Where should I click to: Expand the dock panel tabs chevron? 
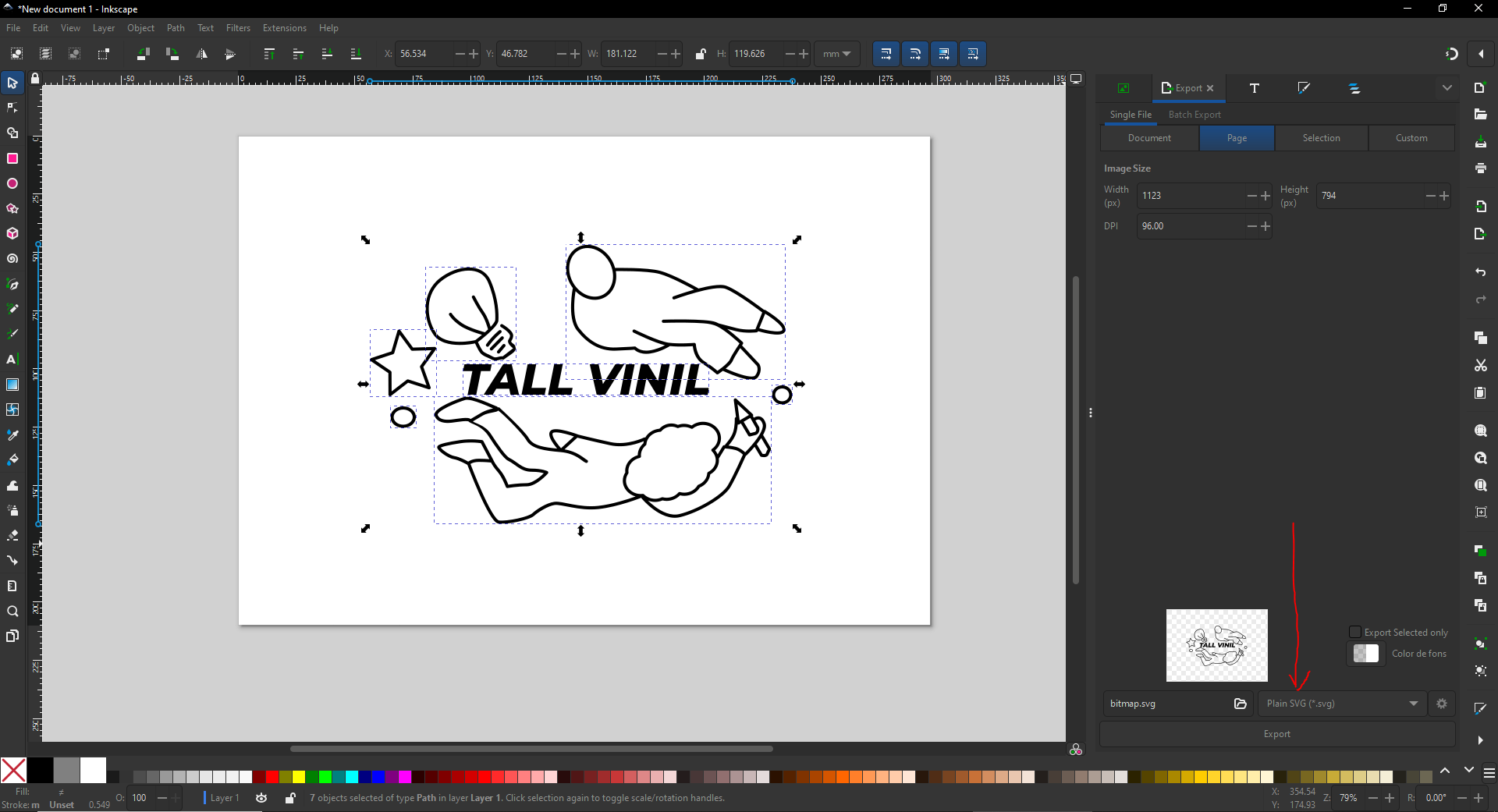[1447, 88]
